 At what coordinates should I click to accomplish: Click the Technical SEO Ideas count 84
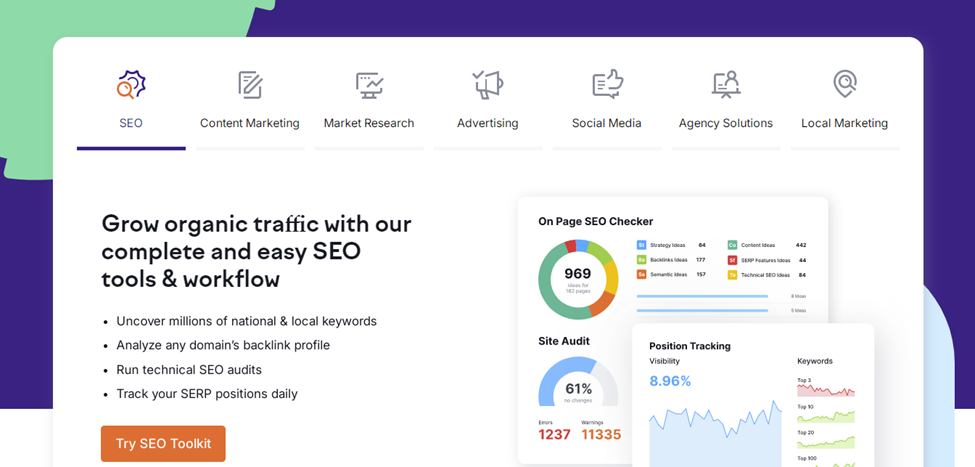click(x=803, y=274)
